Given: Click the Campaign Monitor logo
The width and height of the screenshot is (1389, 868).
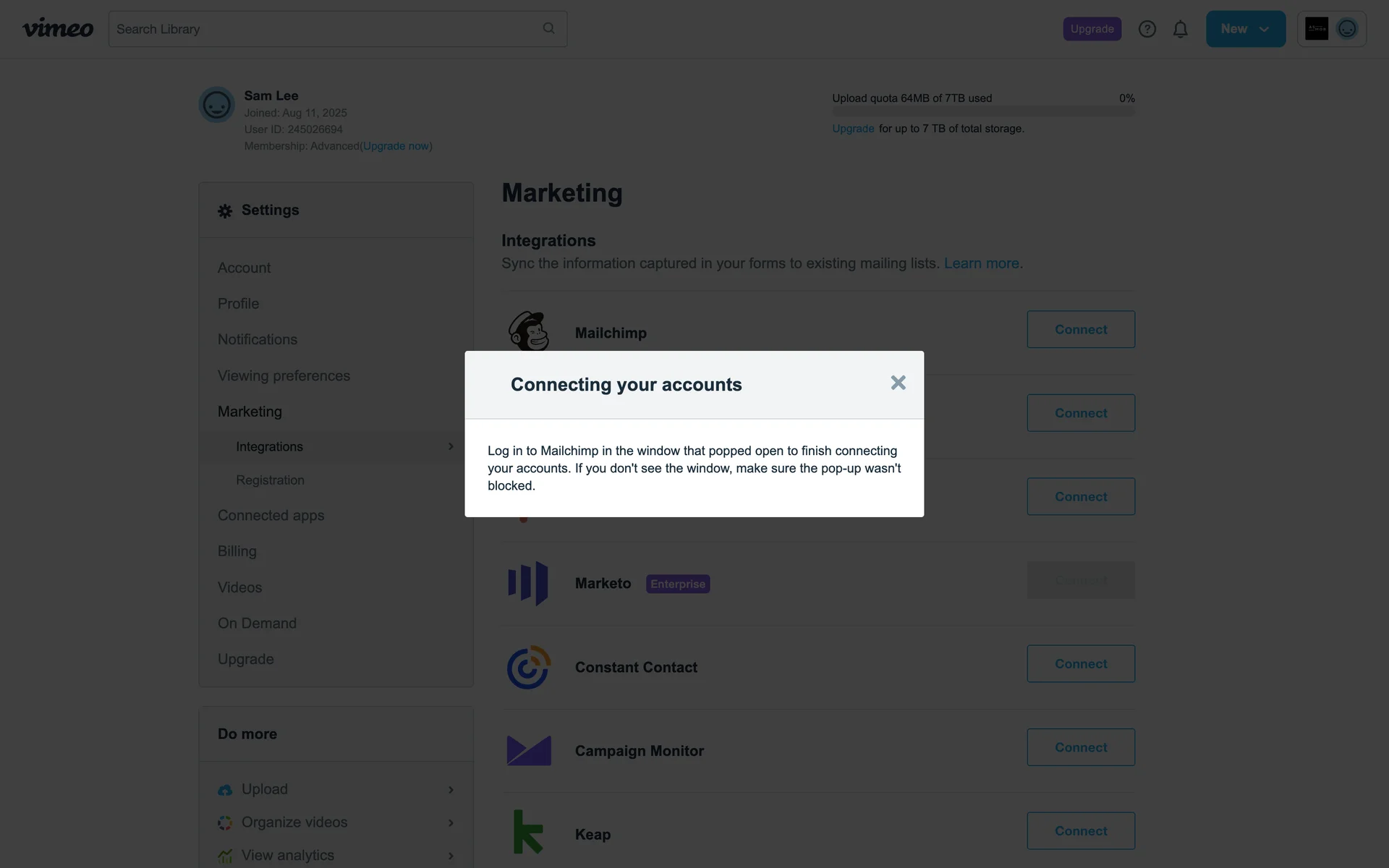Looking at the screenshot, I should coord(529,751).
